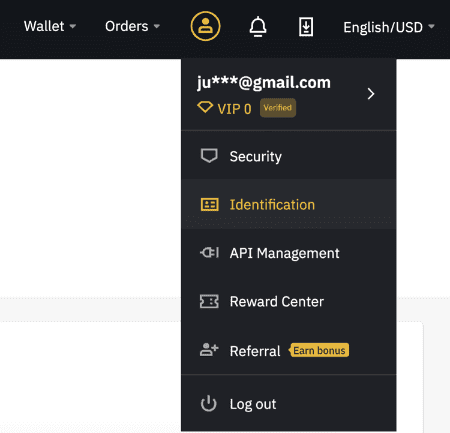Click the Referral add-person icon
The height and width of the screenshot is (433, 450).
[209, 350]
